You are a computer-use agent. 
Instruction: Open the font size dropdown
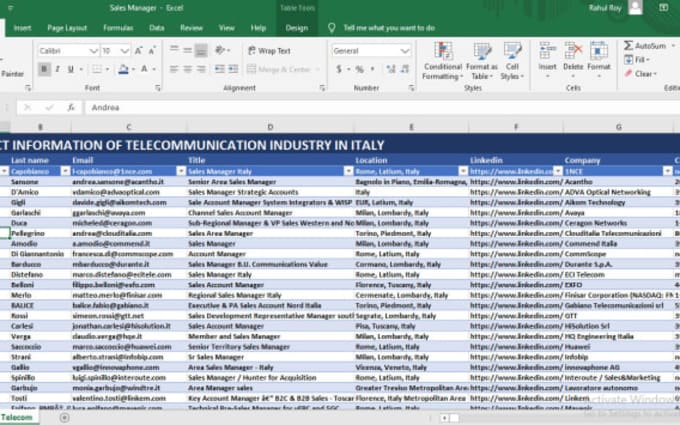(125, 51)
